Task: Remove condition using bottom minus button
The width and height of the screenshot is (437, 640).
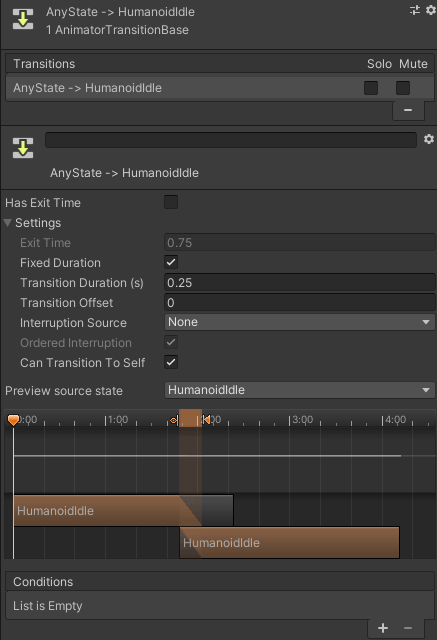Action: pos(408,628)
